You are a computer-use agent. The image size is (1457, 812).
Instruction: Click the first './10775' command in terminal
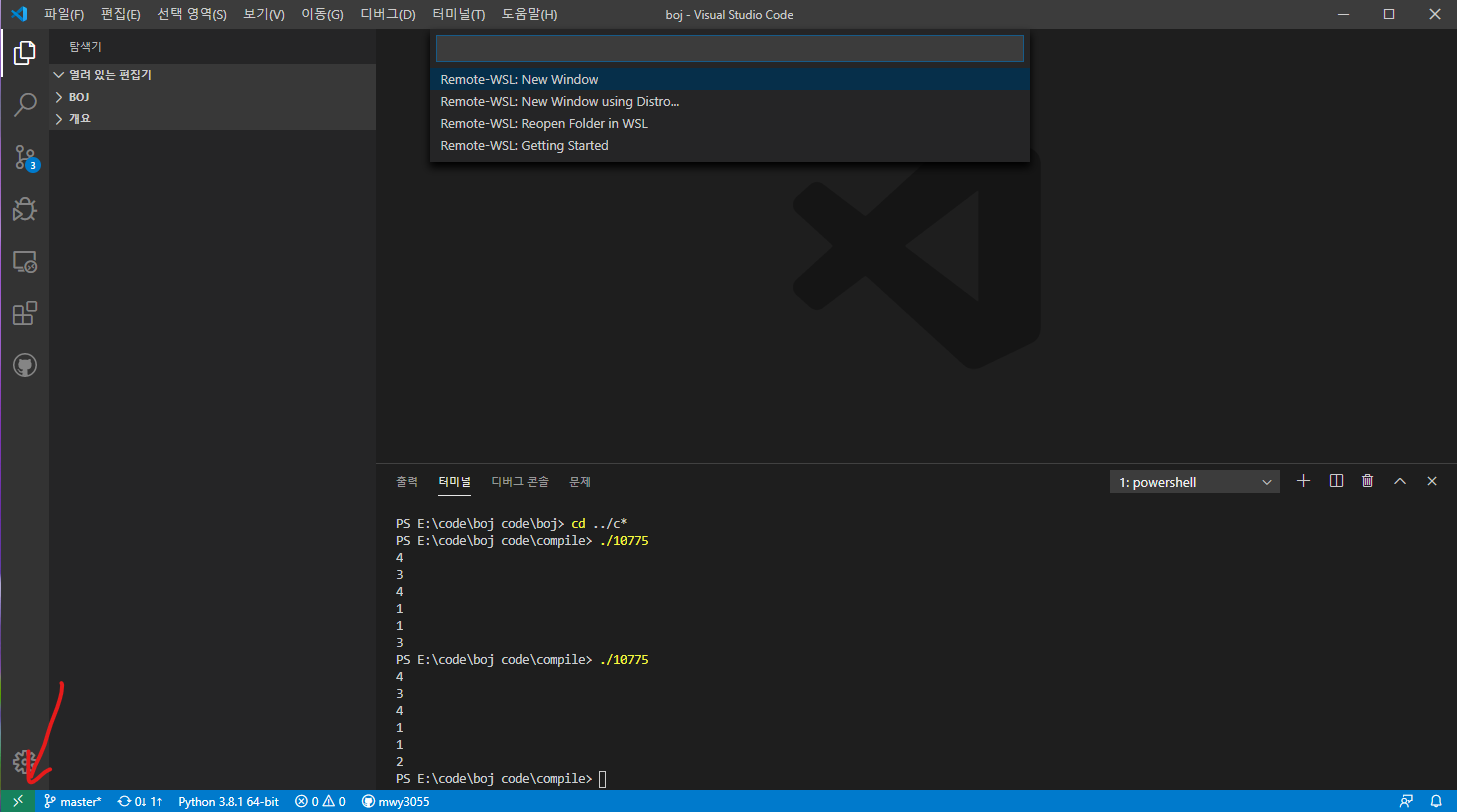click(x=624, y=541)
